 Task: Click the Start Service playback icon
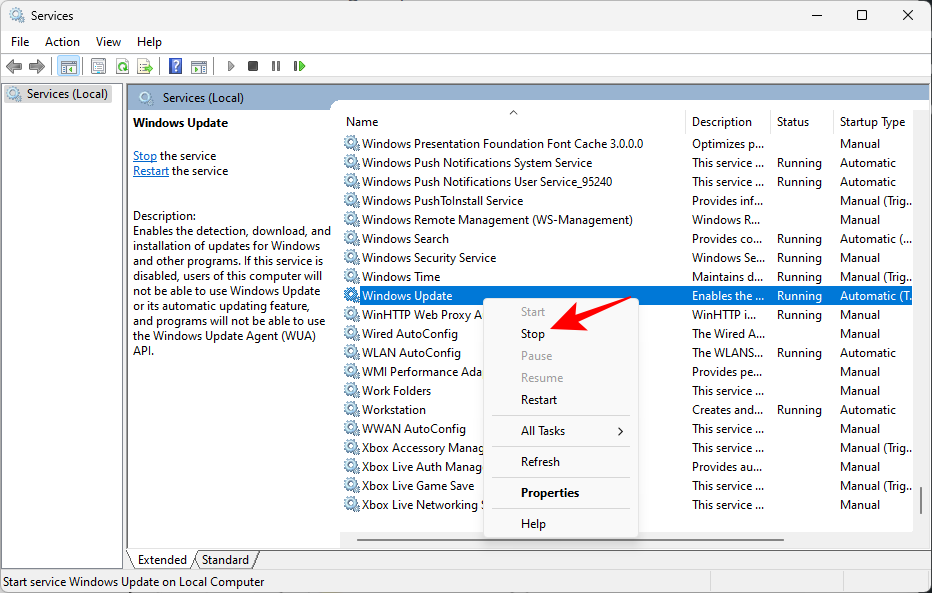(230, 66)
